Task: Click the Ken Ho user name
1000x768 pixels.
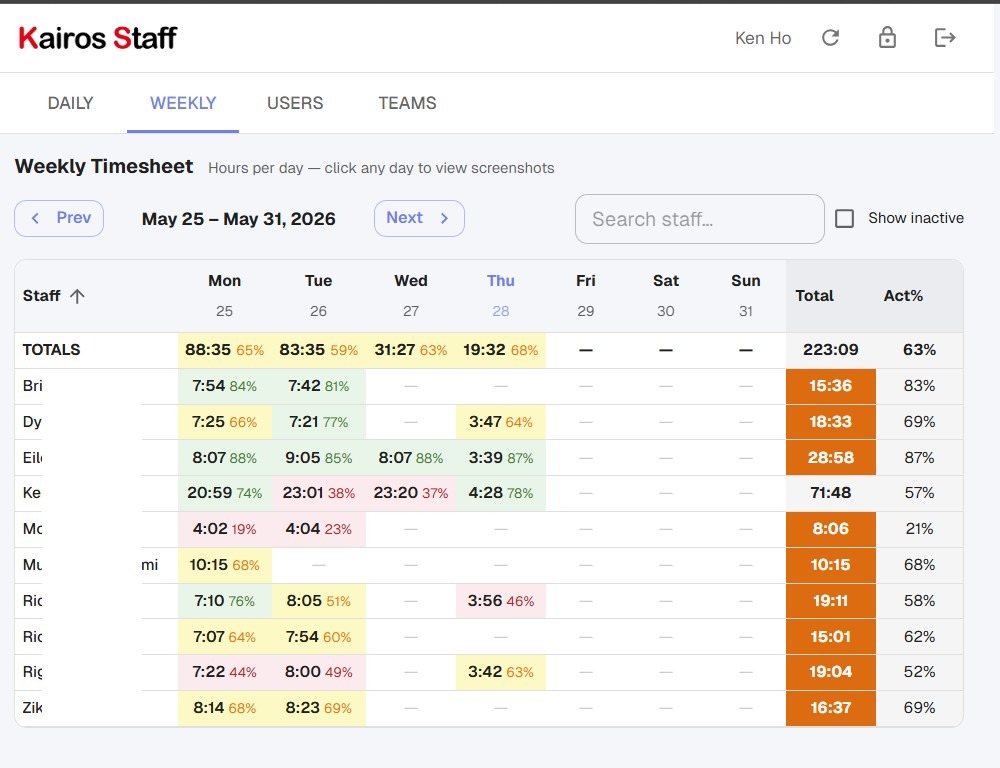Action: (763, 38)
